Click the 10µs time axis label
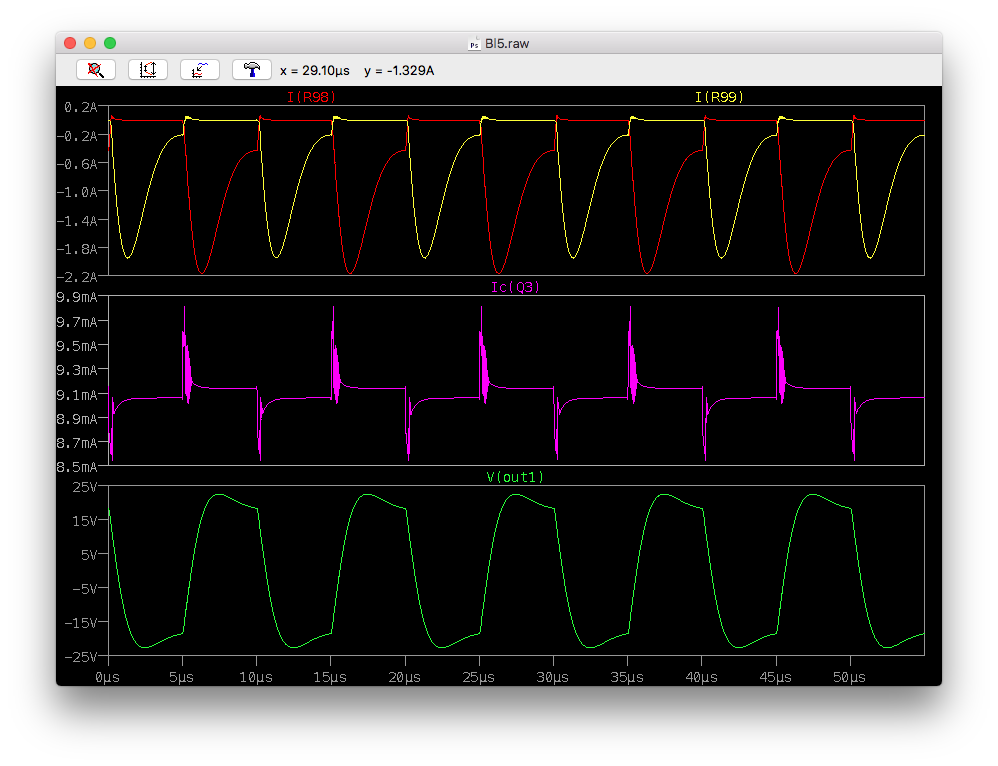This screenshot has width=998, height=766. click(256, 677)
